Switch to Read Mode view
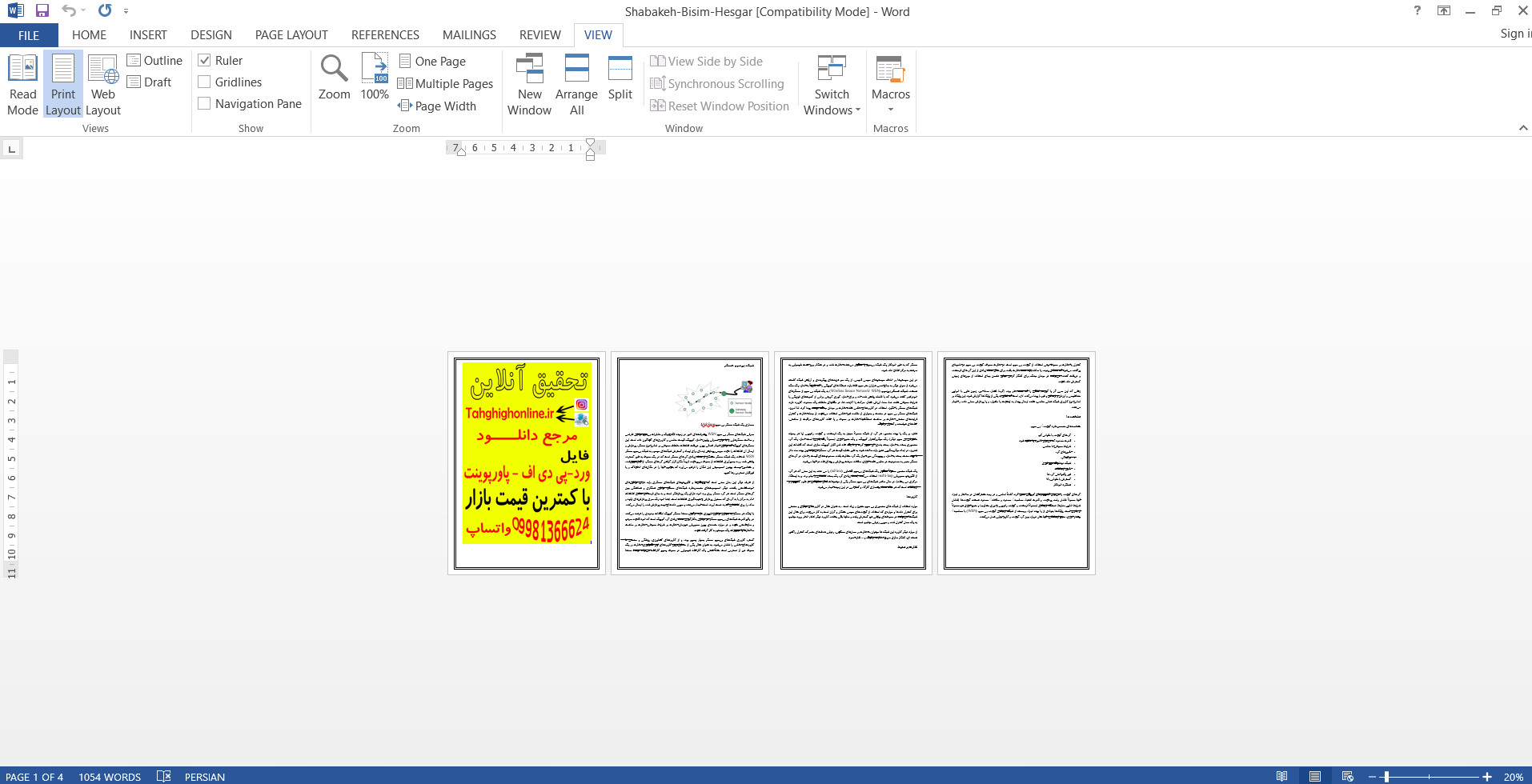 (22, 85)
